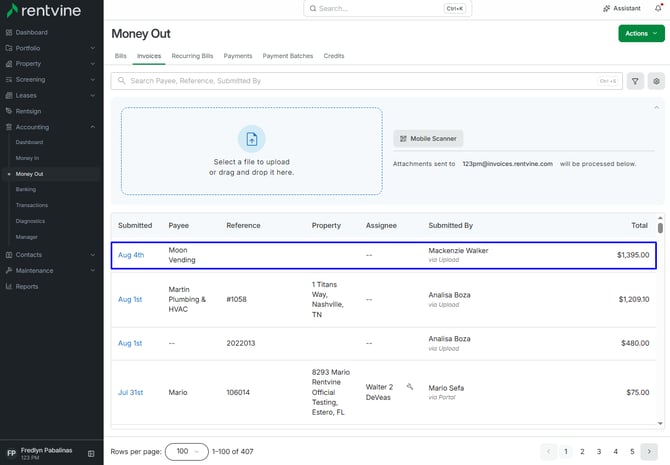Expand the Maintenance menu chevron
Screen dimensions: 670x465
(93, 271)
